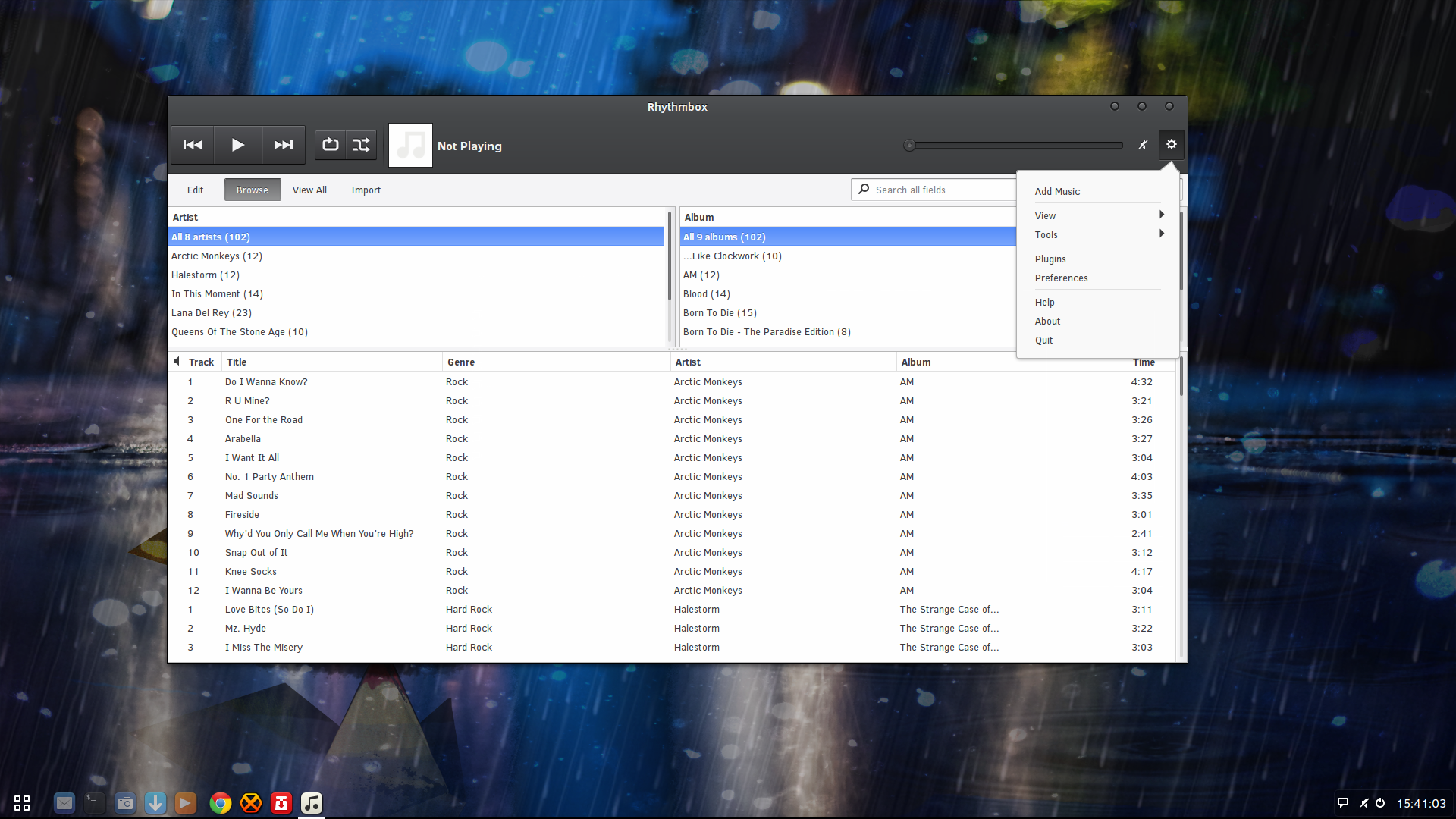Open the terminal from the taskbar
Viewport: 1456px width, 819px height.
click(x=95, y=802)
